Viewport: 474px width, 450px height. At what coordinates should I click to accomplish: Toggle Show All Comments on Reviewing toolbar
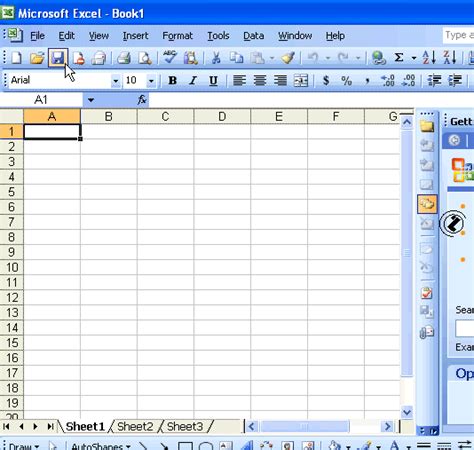(x=426, y=204)
